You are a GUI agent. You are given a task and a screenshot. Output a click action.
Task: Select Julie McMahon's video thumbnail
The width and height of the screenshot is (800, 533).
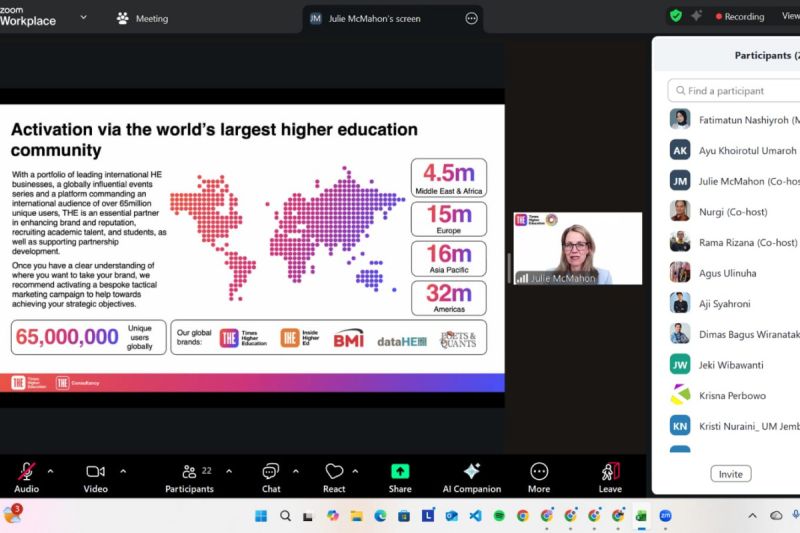point(578,248)
